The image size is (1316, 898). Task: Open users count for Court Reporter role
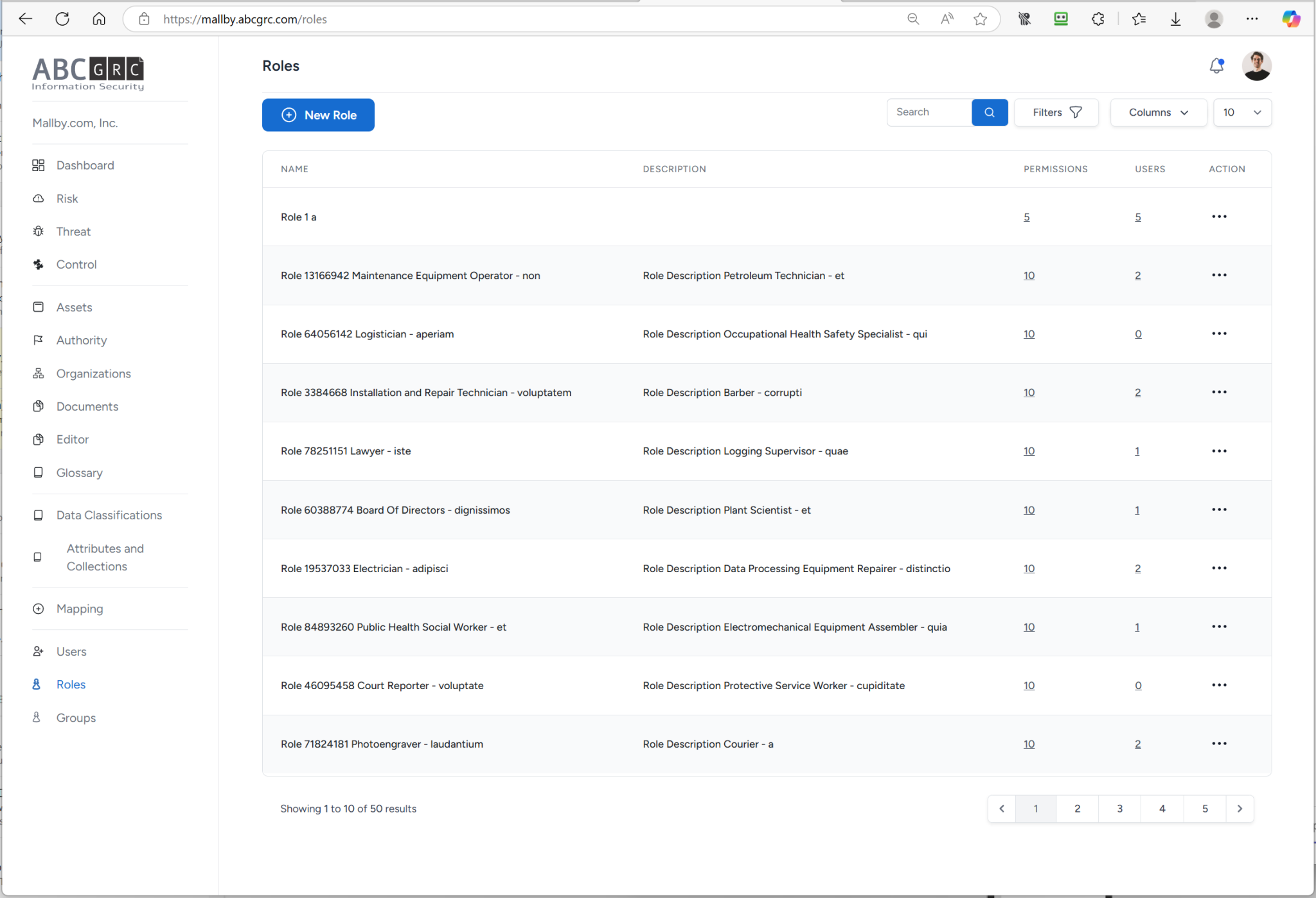tap(1137, 686)
